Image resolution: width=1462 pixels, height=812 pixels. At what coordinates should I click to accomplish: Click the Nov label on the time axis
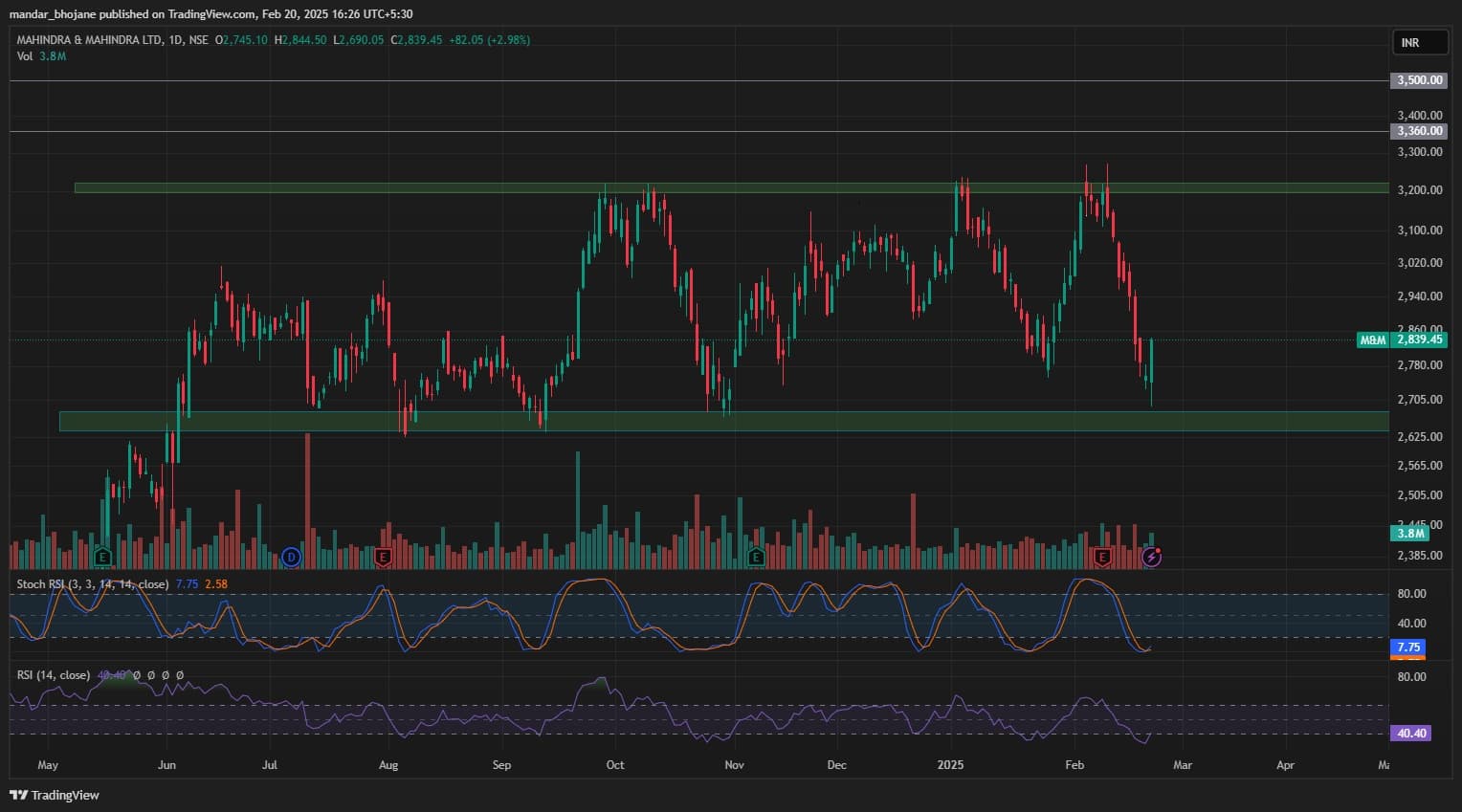pyautogui.click(x=734, y=765)
